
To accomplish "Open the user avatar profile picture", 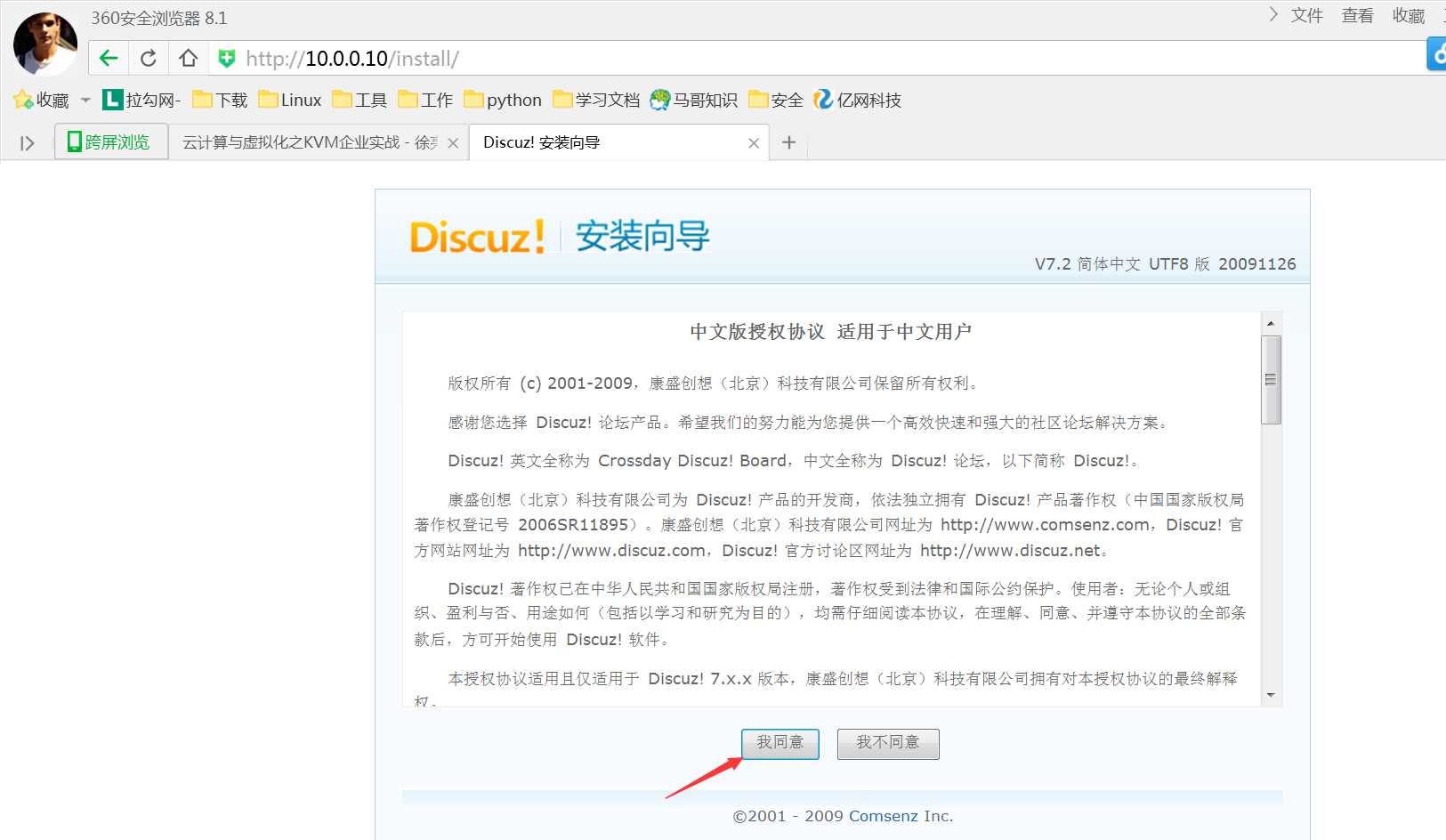I will click(x=45, y=44).
